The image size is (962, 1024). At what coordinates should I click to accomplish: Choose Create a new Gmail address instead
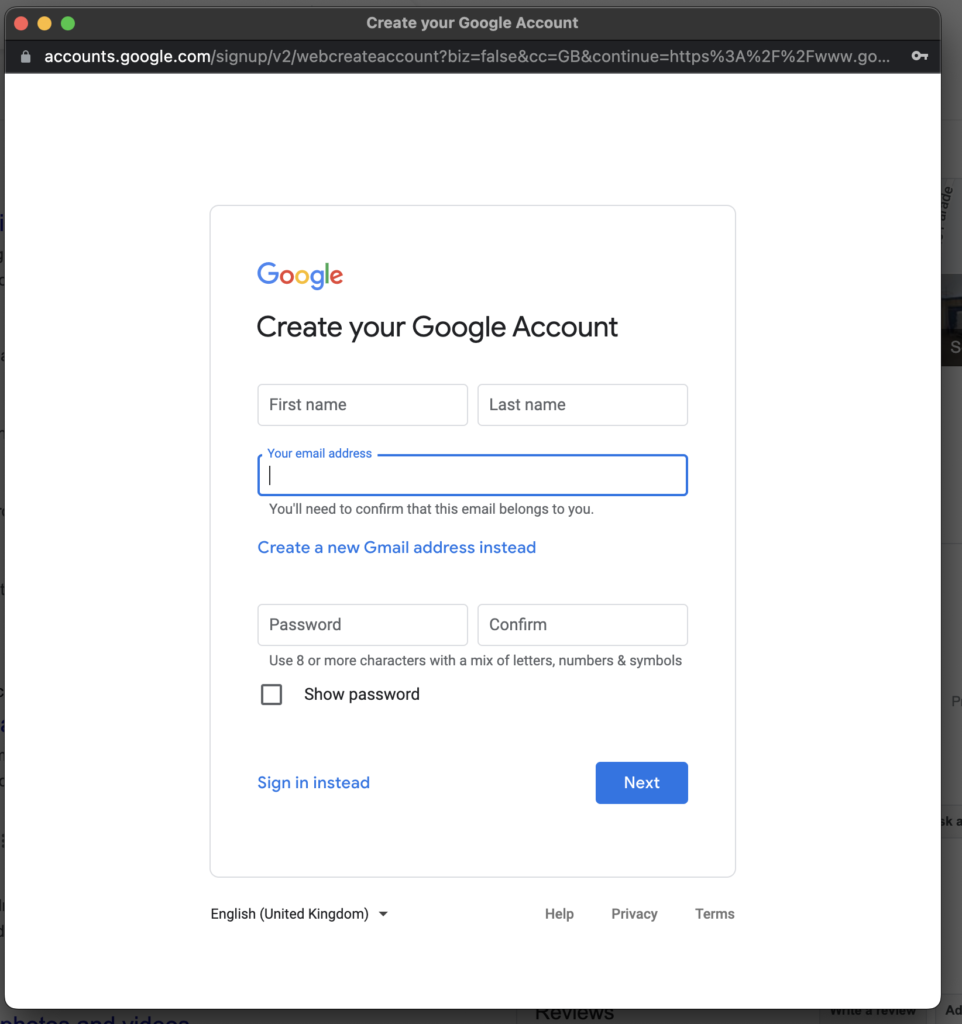tap(396, 548)
